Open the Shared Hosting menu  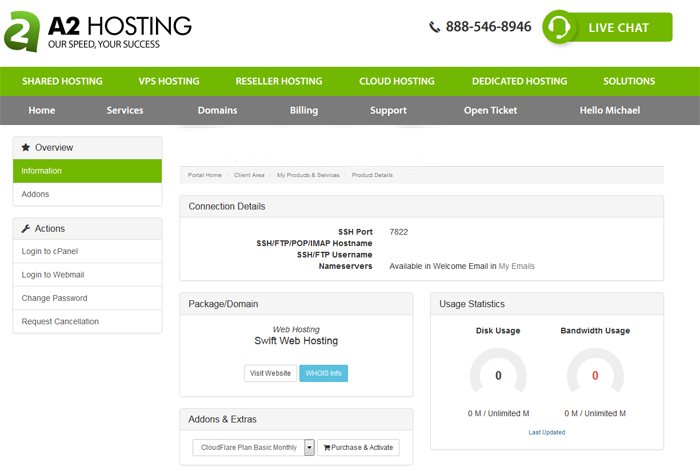click(x=62, y=81)
